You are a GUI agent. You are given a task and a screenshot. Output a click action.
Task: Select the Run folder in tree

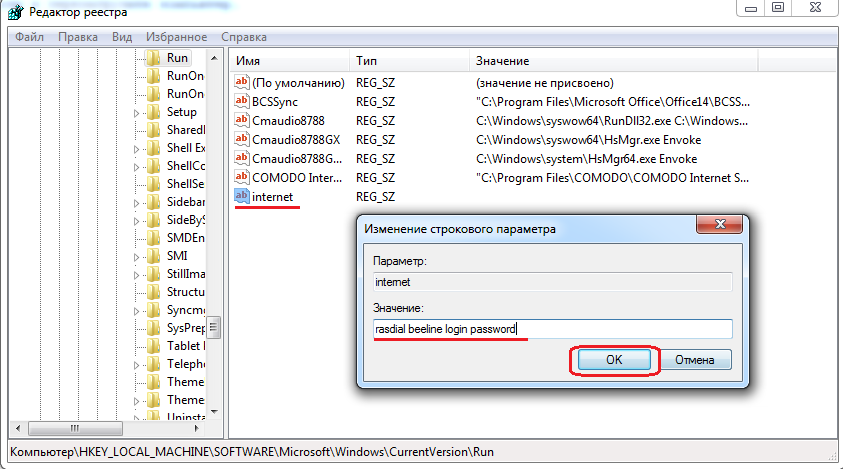coord(177,58)
